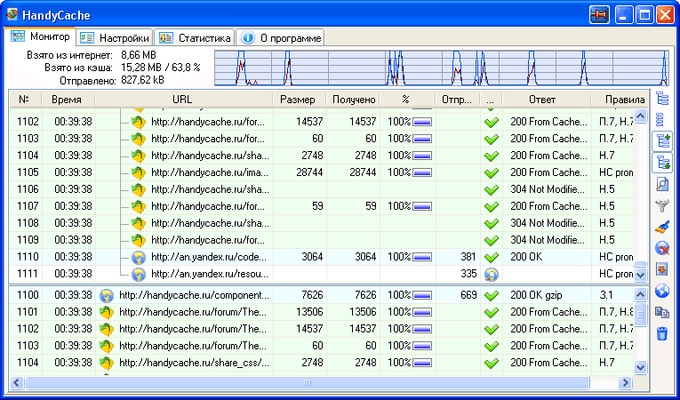This screenshot has height=400, width=680.
Task: Click the globe icon of row 1110
Action: tap(138, 258)
